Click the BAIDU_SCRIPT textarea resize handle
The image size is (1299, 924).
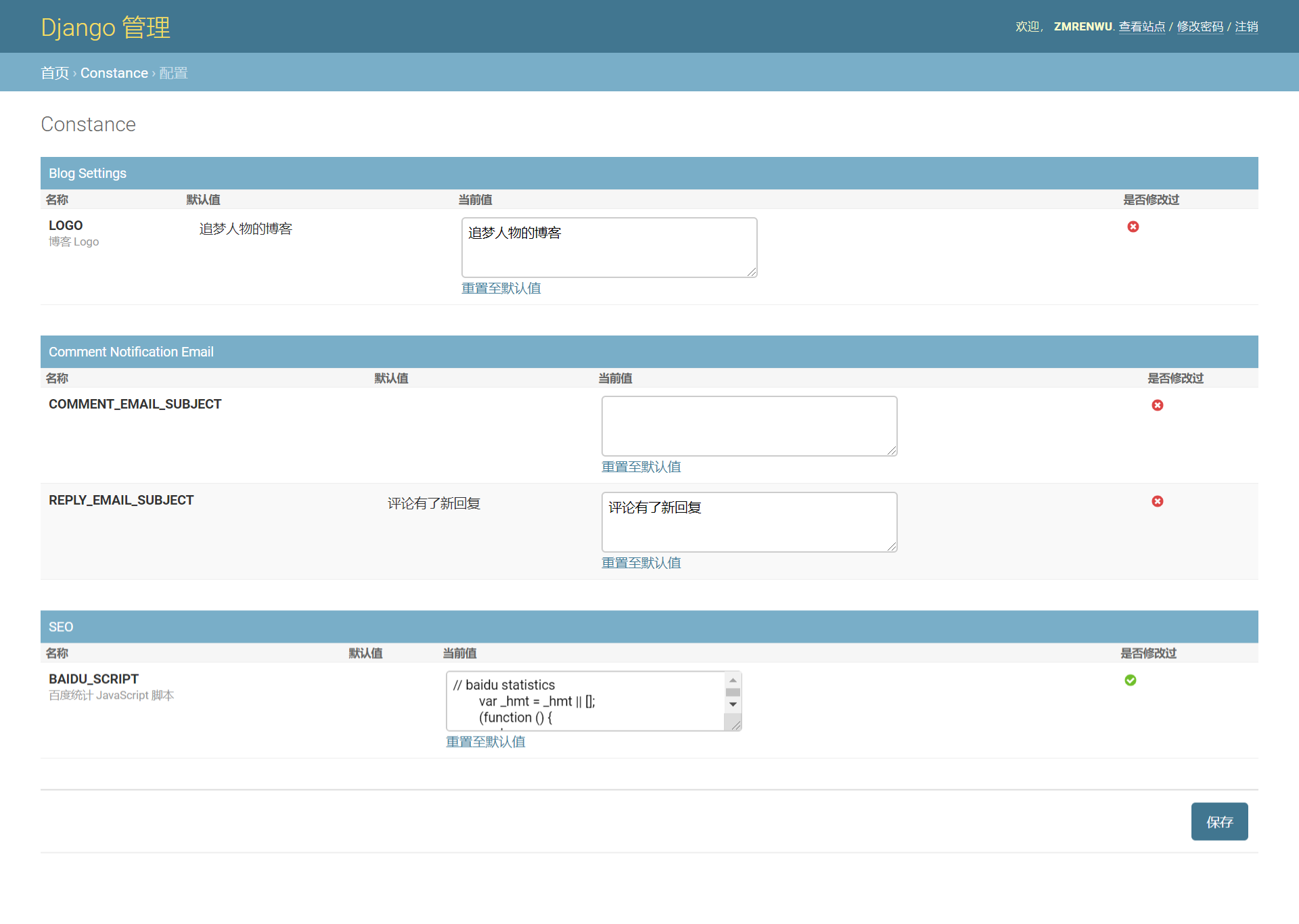point(735,724)
